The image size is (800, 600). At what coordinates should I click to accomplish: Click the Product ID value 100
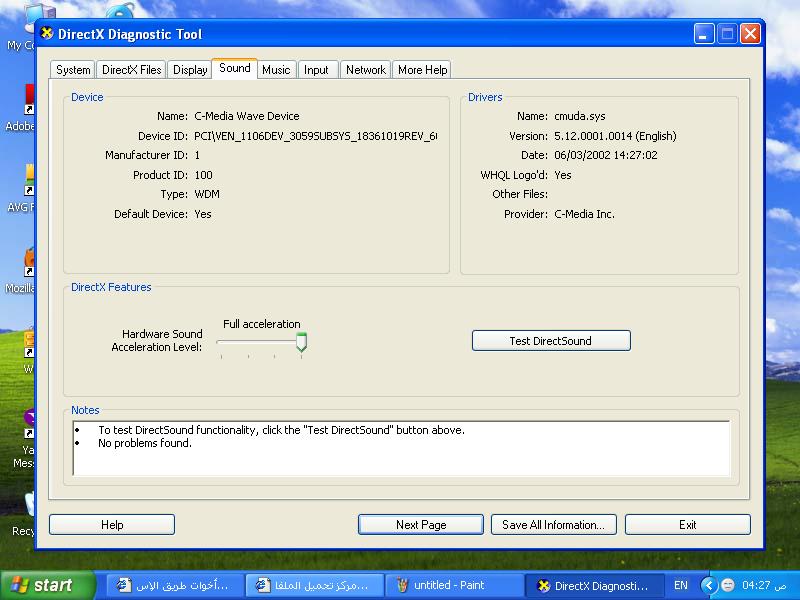[x=203, y=175]
